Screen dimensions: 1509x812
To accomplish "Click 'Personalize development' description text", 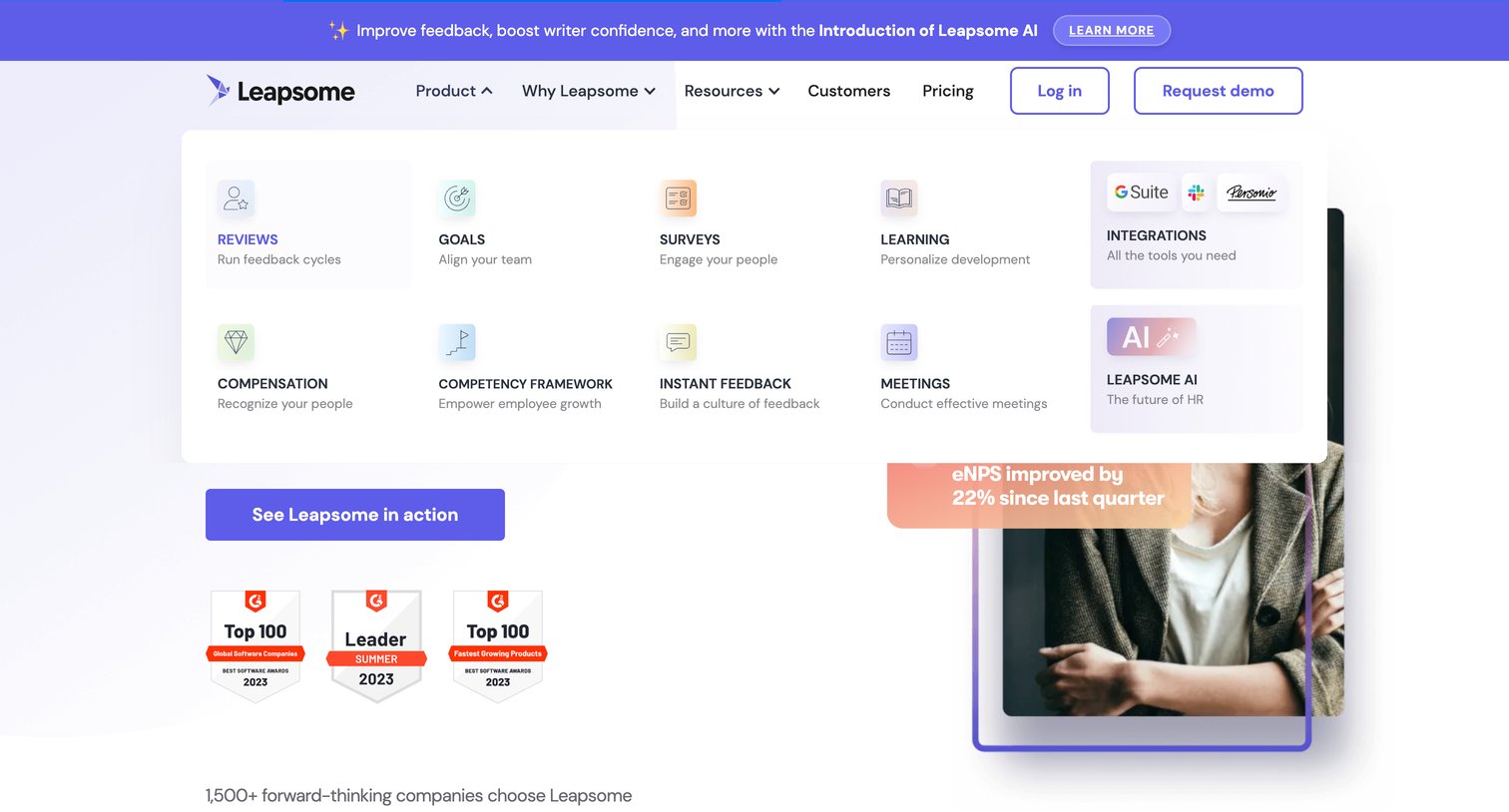I will 955,259.
